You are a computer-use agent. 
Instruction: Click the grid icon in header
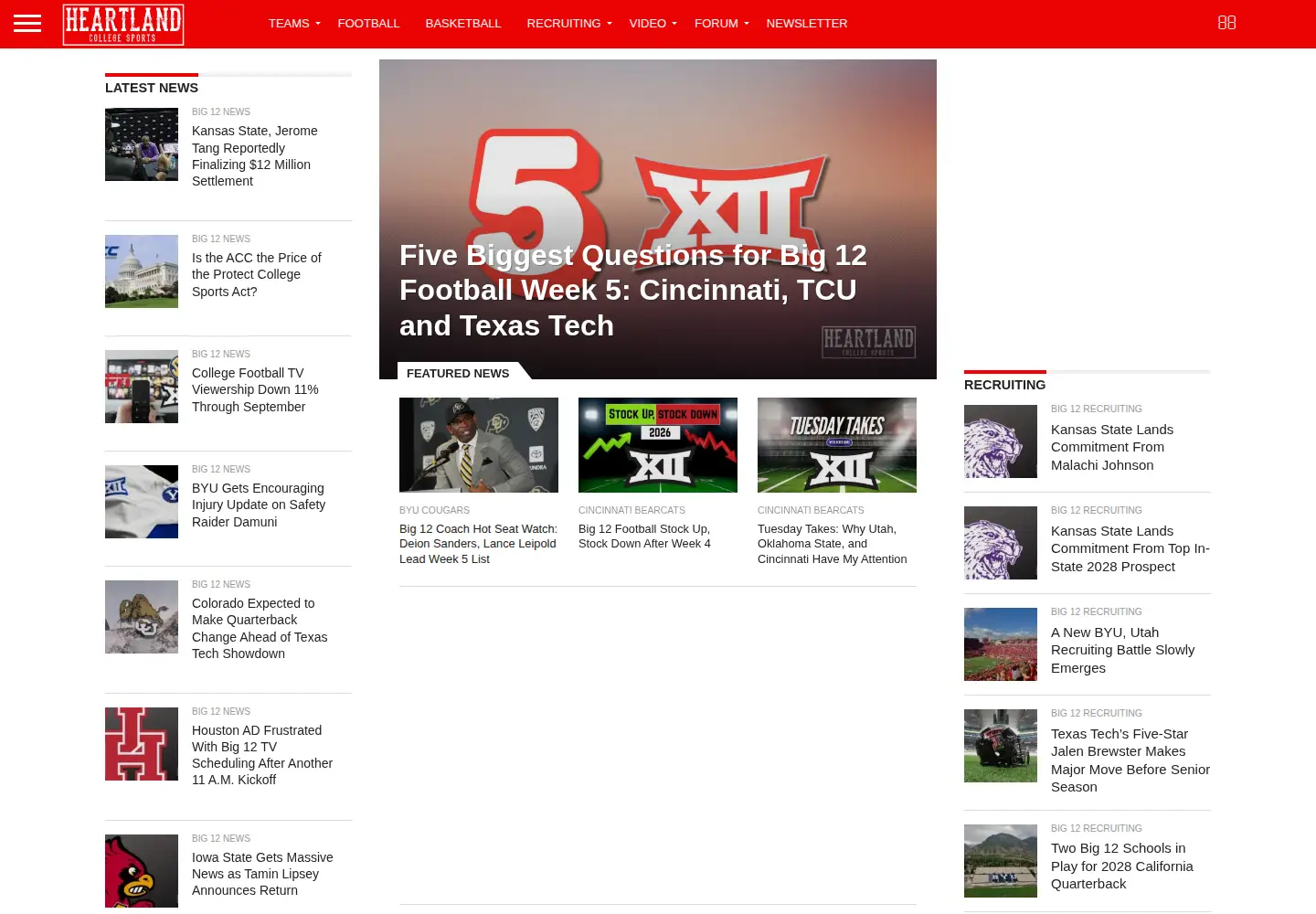1227,23
